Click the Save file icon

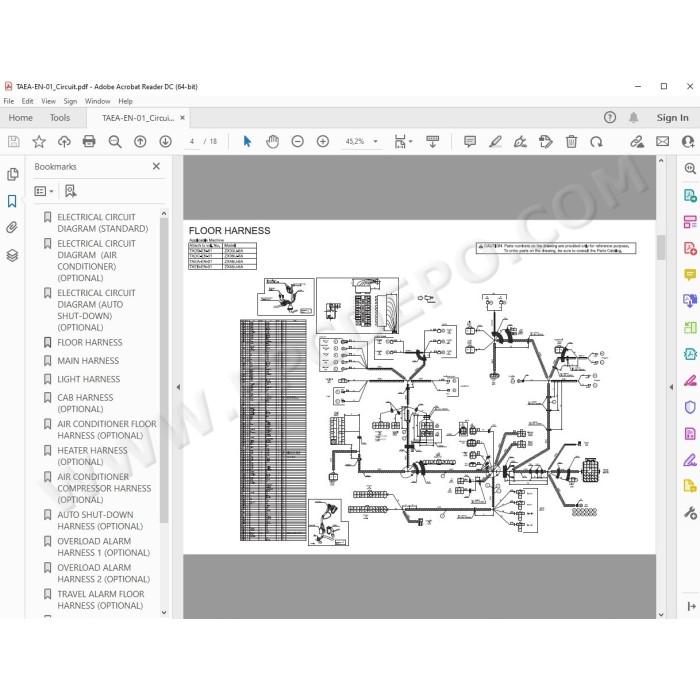(14, 142)
